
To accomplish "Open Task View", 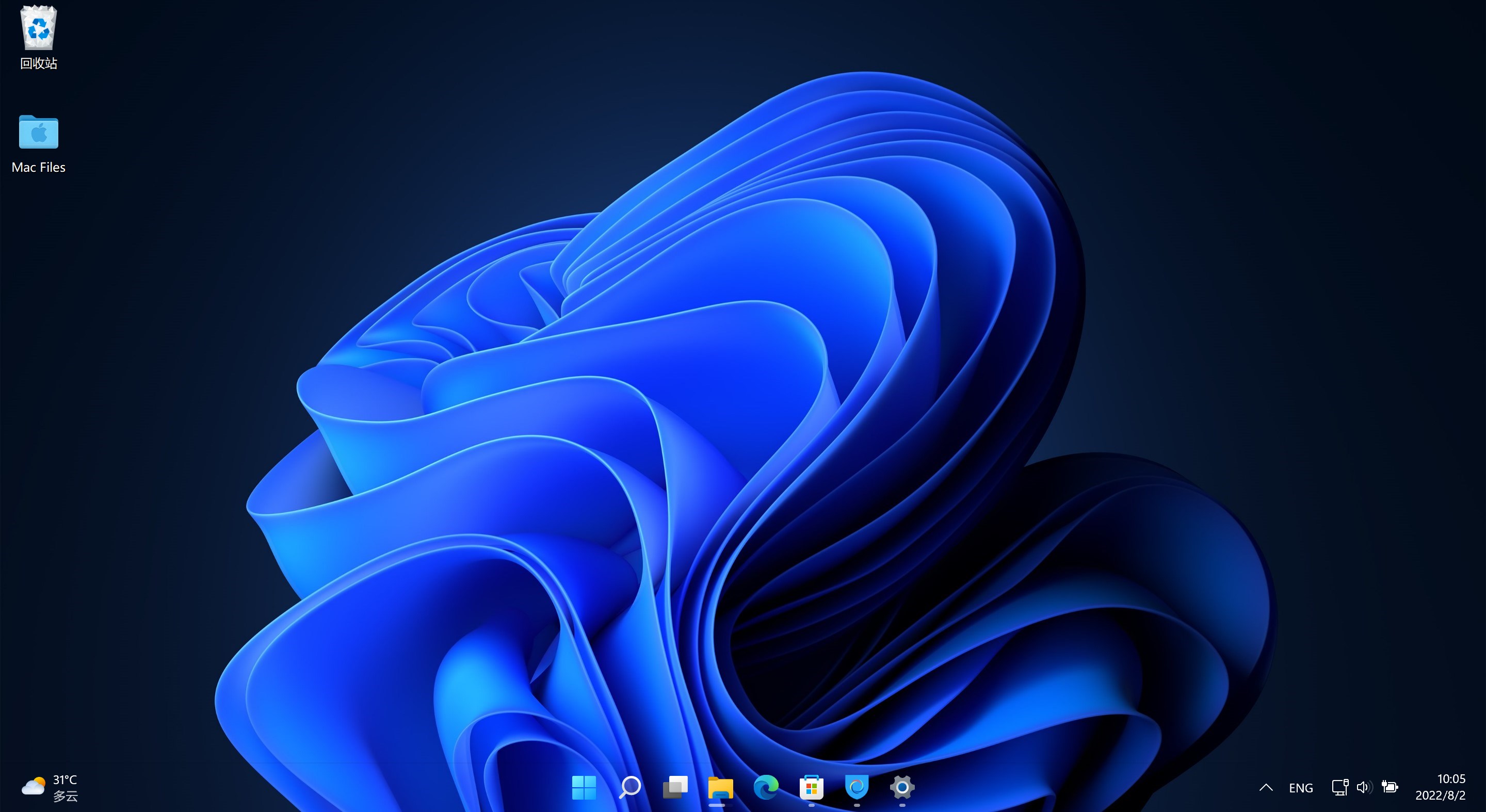I will coord(675,787).
